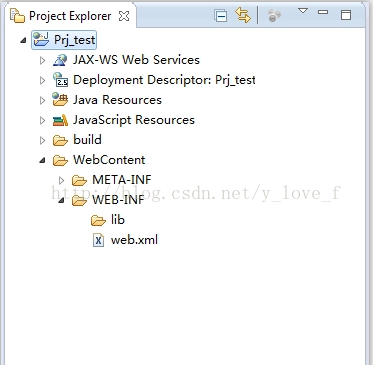Screen dimensions: 373x365
Task: Select the Project Explorer tab
Action: [x=70, y=16]
